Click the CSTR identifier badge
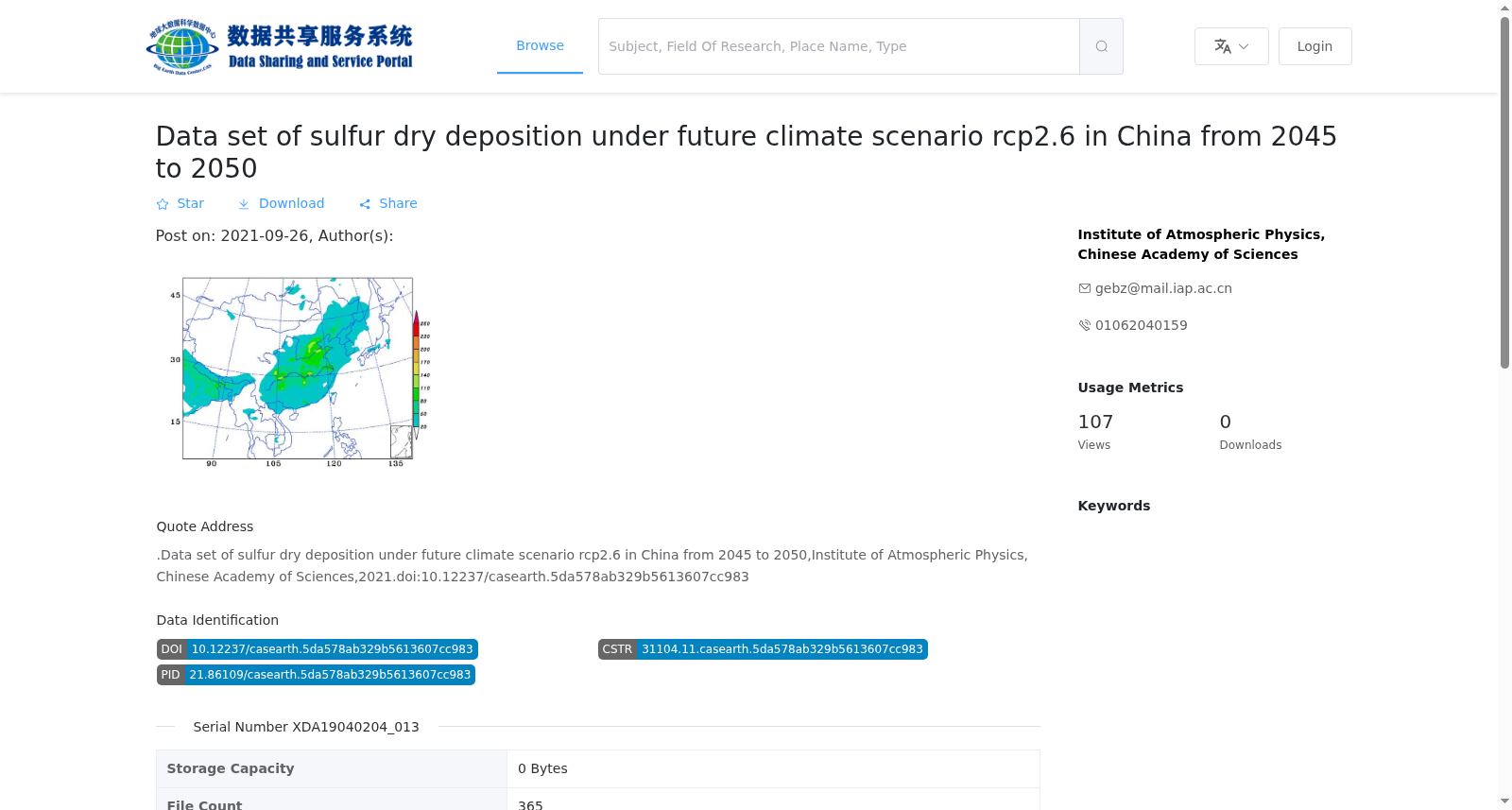 763,649
